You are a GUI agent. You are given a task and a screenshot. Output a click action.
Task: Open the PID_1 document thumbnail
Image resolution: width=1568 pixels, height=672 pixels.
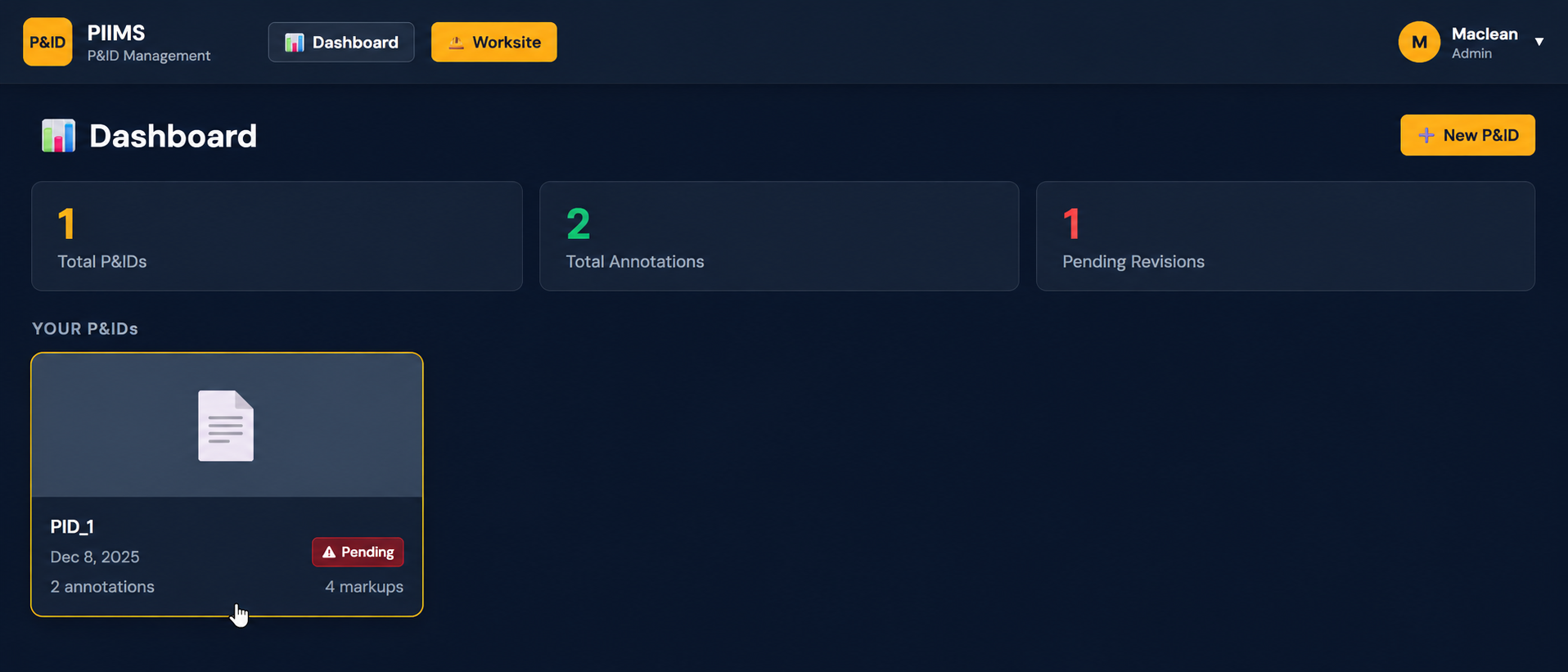pyautogui.click(x=227, y=426)
